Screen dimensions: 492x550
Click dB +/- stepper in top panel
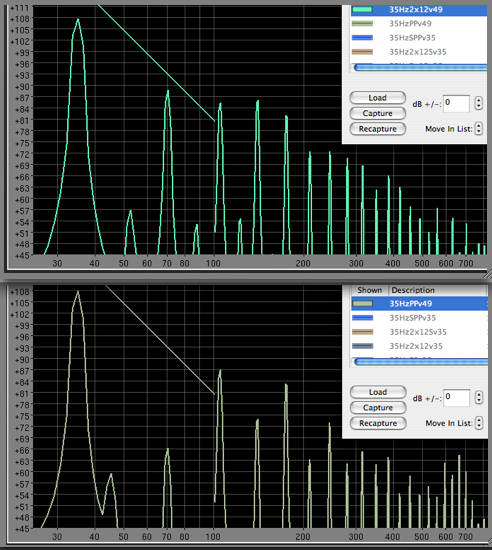(479, 103)
